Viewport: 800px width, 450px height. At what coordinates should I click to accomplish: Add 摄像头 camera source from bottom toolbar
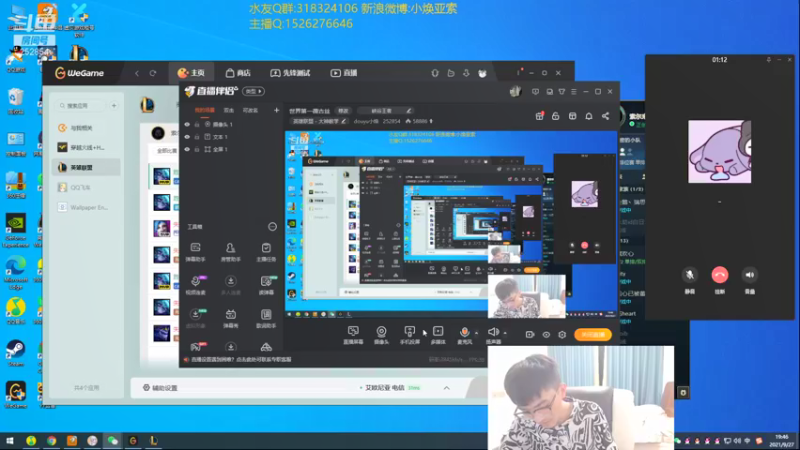[381, 335]
